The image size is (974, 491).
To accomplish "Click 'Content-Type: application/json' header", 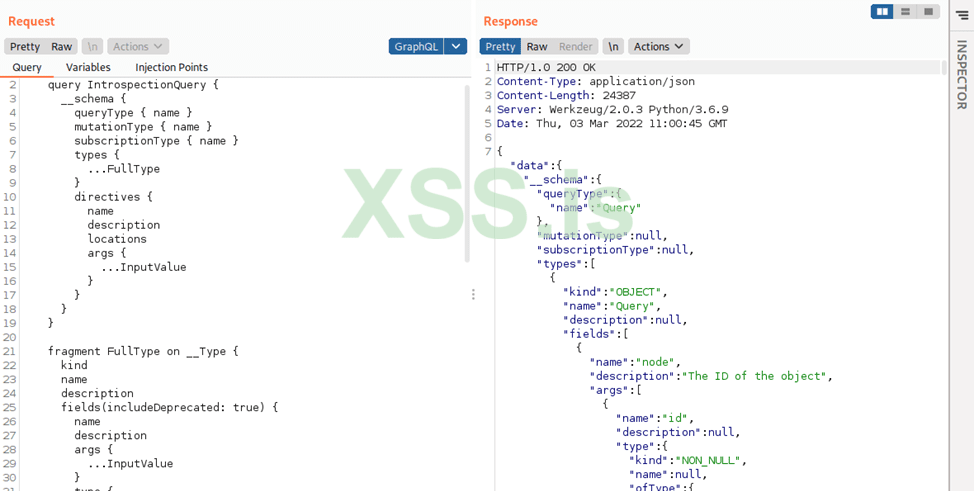I will (x=596, y=81).
